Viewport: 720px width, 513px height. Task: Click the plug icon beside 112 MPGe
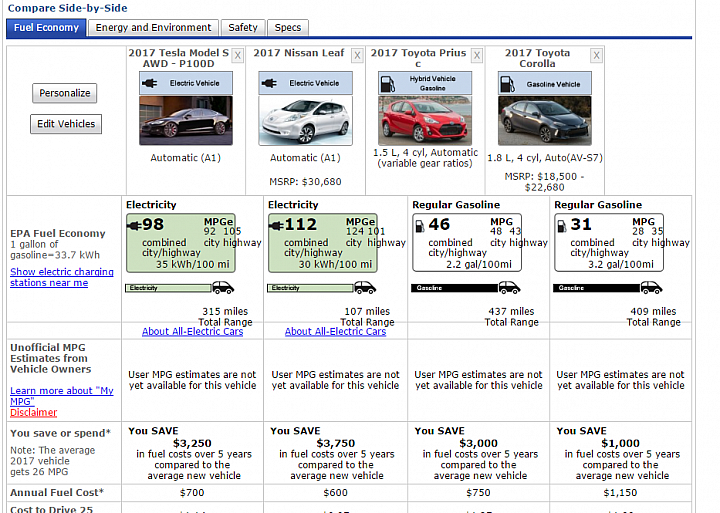[276, 225]
